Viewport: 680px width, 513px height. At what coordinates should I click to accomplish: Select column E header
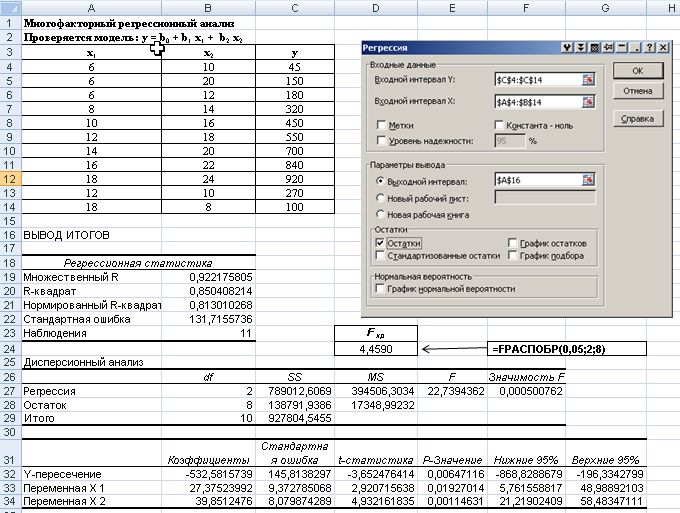(452, 7)
